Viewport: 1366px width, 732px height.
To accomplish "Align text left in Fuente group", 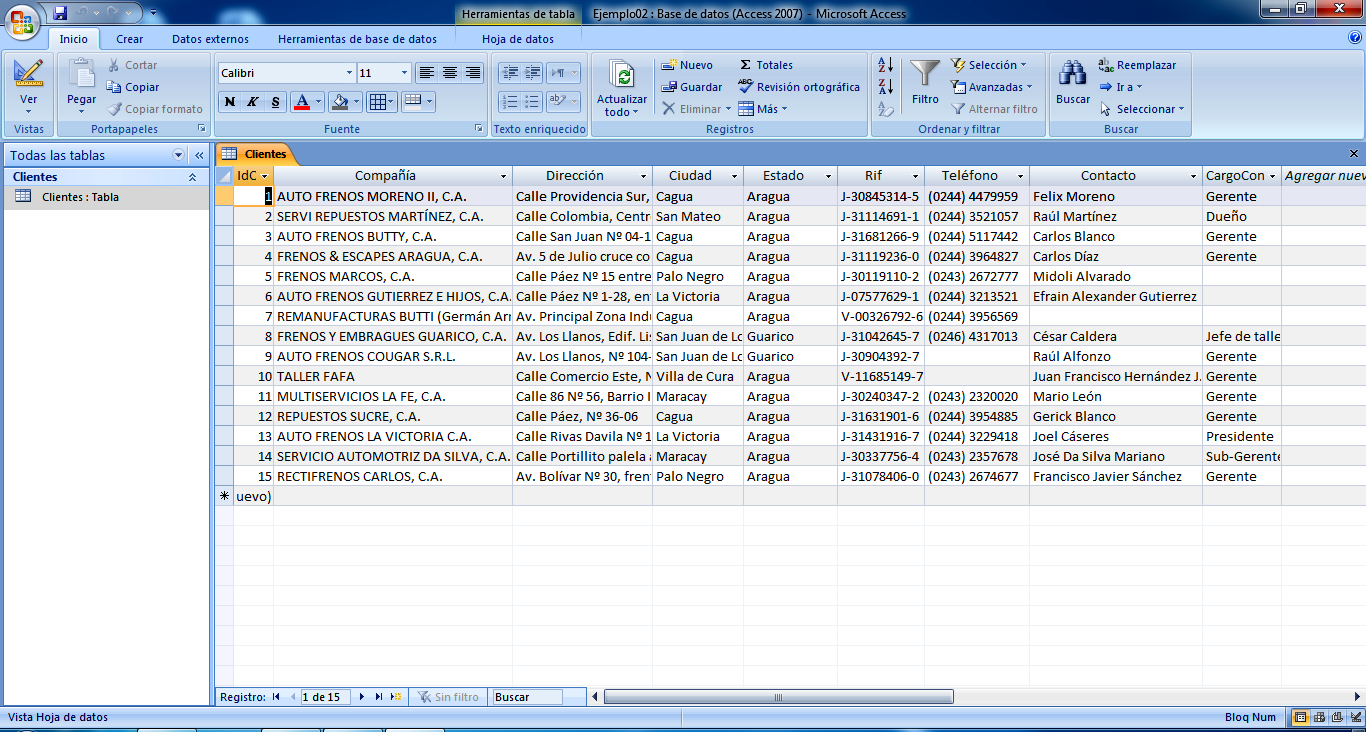I will (427, 73).
